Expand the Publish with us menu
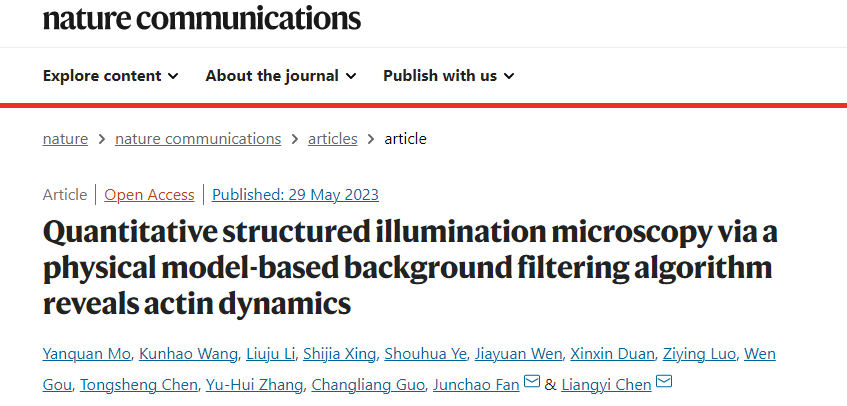847x406 pixels. 448,76
